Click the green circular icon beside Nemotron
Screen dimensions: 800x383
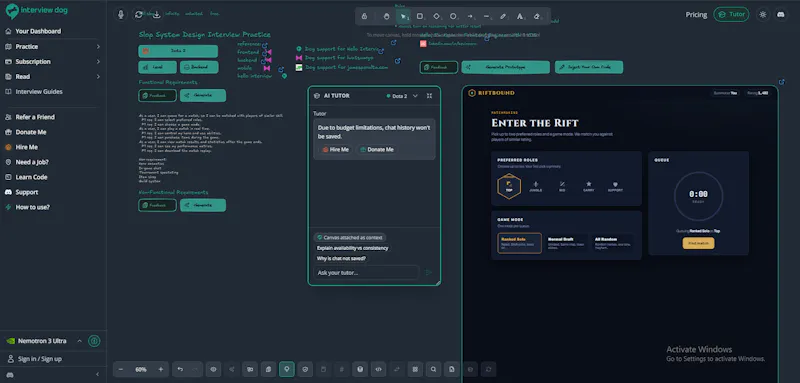point(94,341)
